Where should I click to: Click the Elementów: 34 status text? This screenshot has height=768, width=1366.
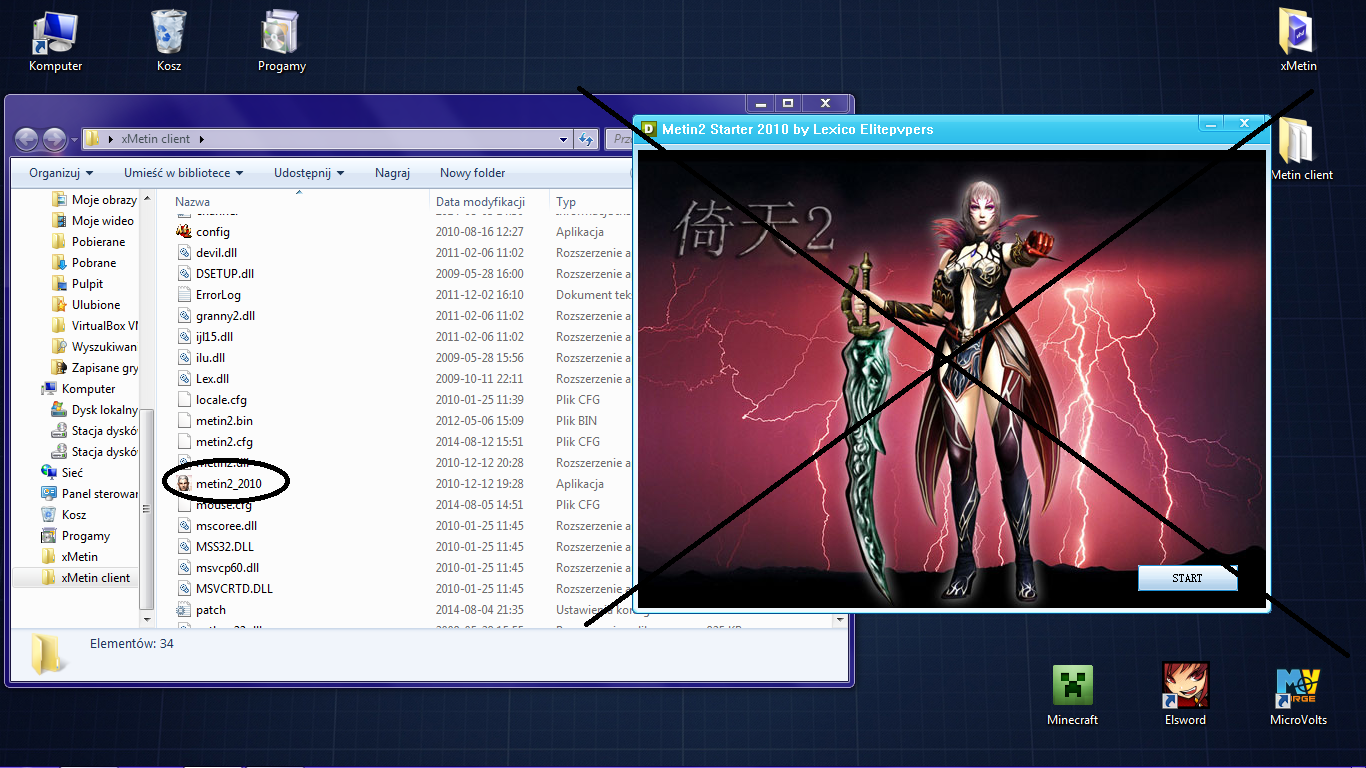point(132,644)
